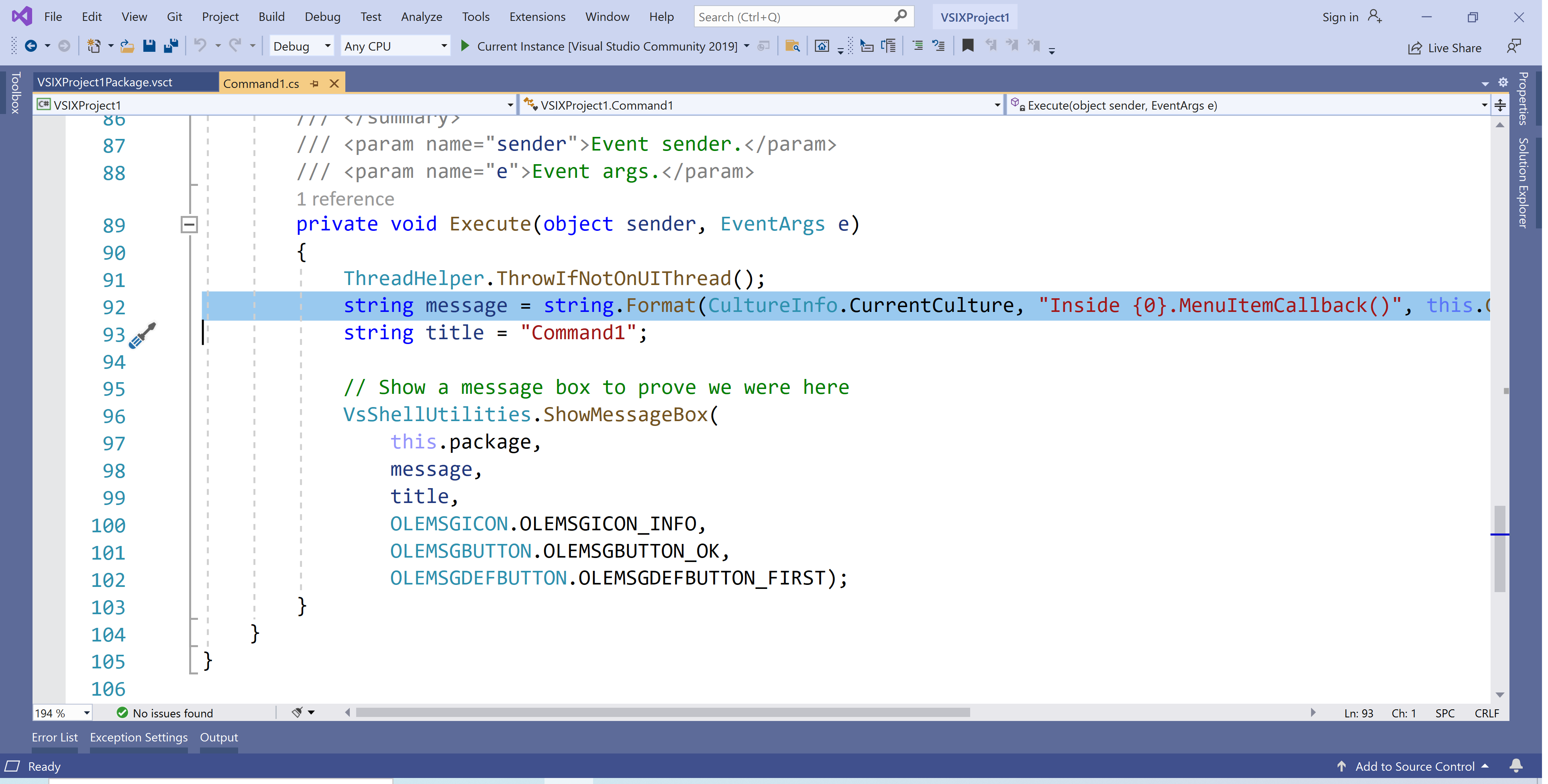The image size is (1548, 784).
Task: Click the Save All icon
Action: pyautogui.click(x=171, y=46)
